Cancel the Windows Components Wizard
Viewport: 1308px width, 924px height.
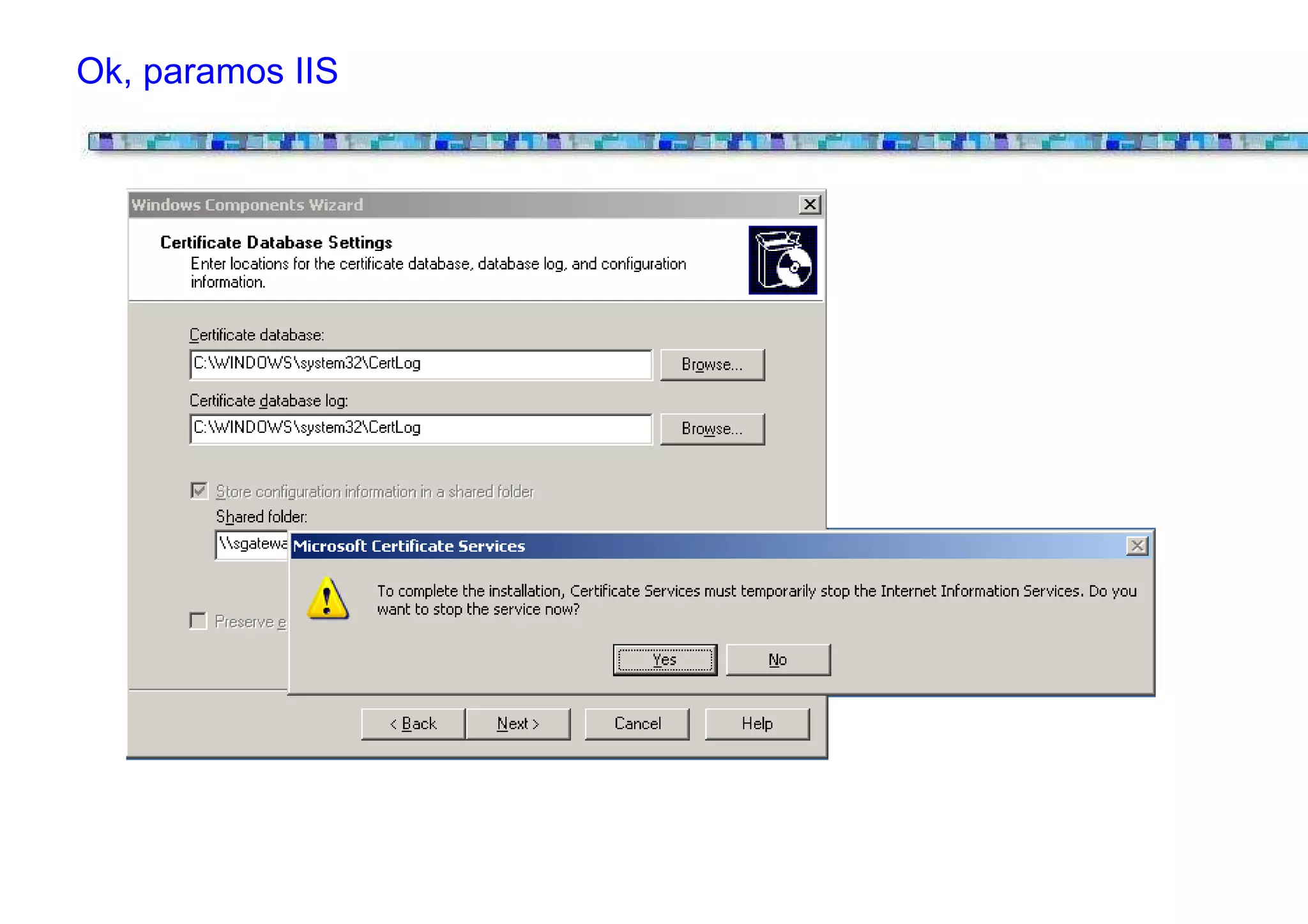pos(637,724)
